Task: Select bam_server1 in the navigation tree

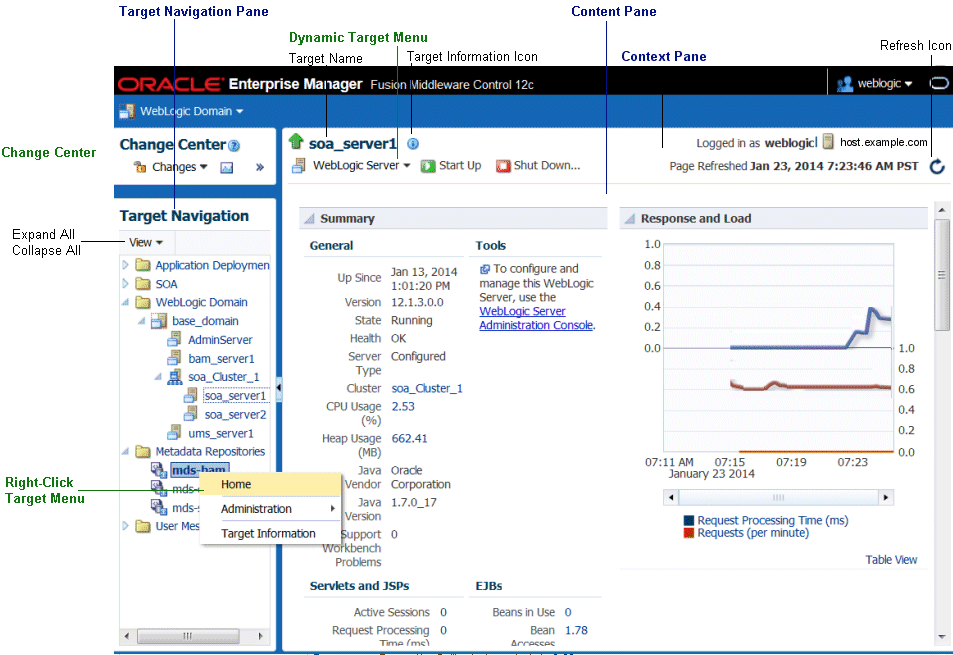Action: pyautogui.click(x=221, y=358)
